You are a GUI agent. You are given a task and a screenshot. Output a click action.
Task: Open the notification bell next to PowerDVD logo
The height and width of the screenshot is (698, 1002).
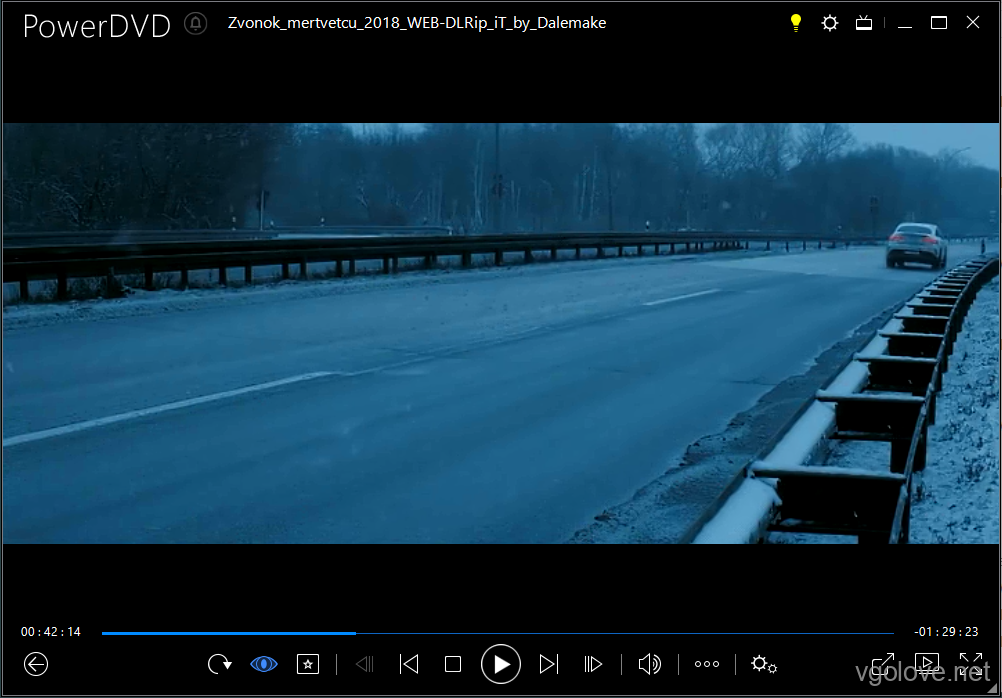pos(196,24)
